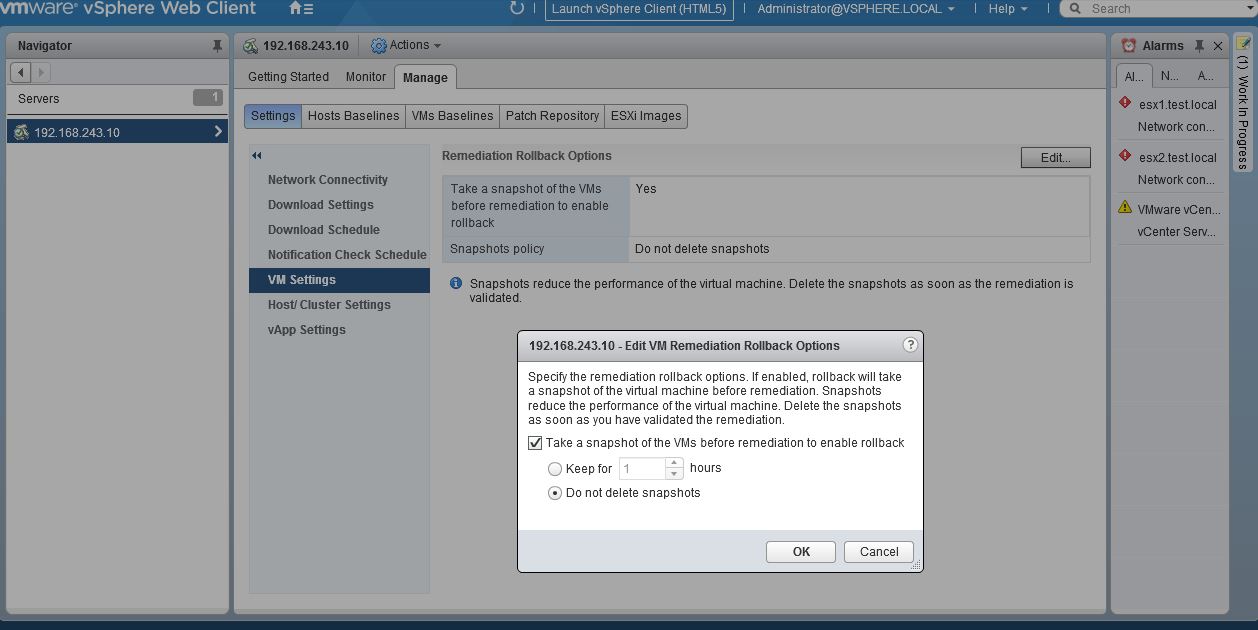Pin the Alarms panel
Image resolution: width=1258 pixels, height=630 pixels.
[x=1199, y=46]
